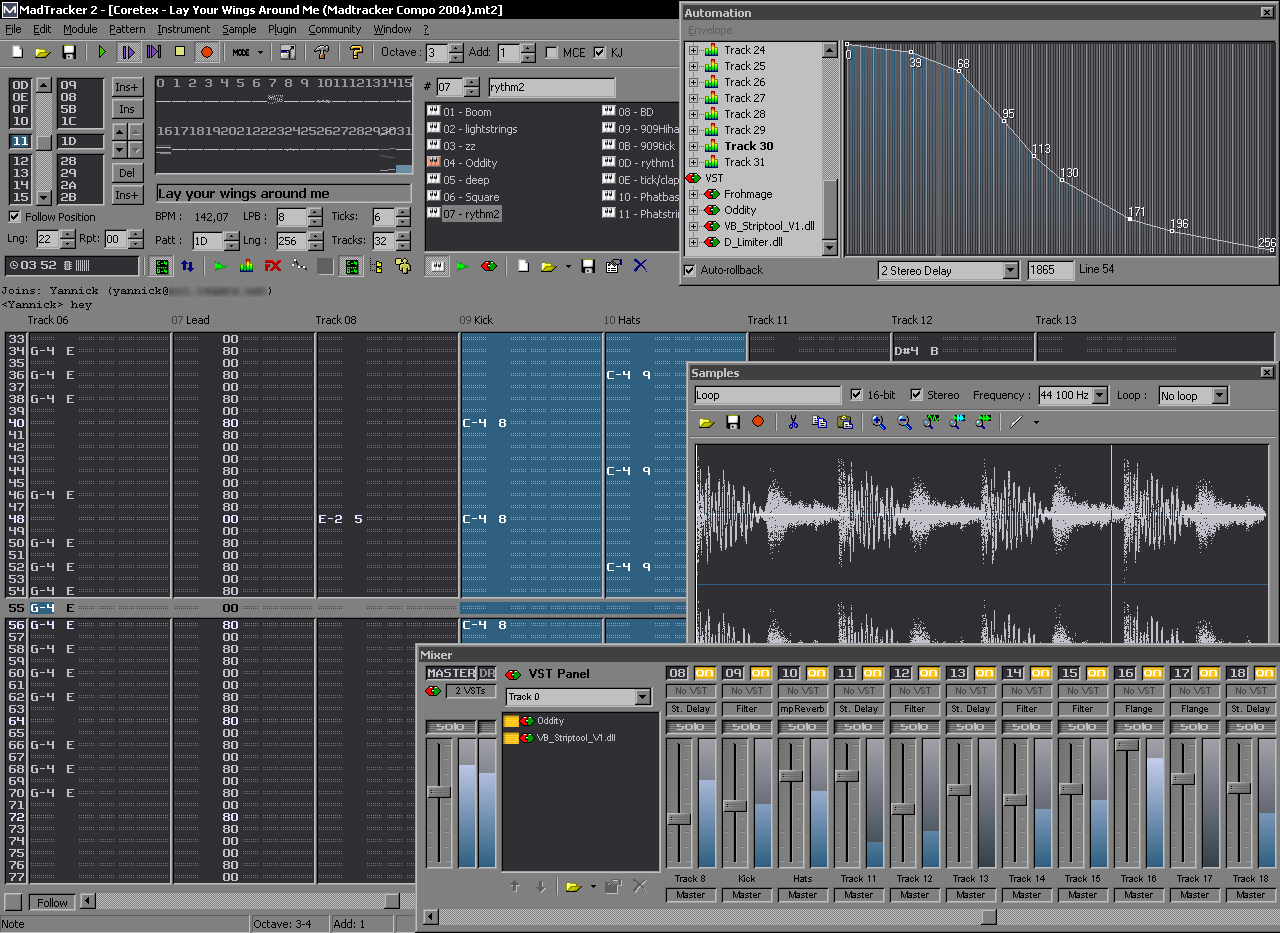Uncheck Auto-rollback in the Automation panel
This screenshot has height=933, width=1280.
pyautogui.click(x=690, y=270)
